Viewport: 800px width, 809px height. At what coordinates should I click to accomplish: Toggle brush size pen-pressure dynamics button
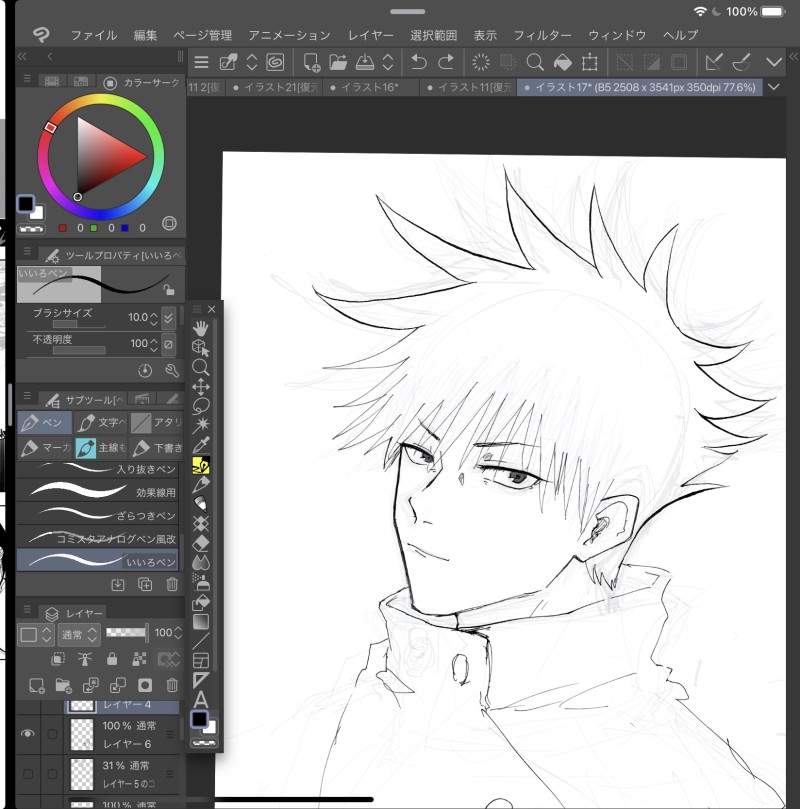(168, 317)
